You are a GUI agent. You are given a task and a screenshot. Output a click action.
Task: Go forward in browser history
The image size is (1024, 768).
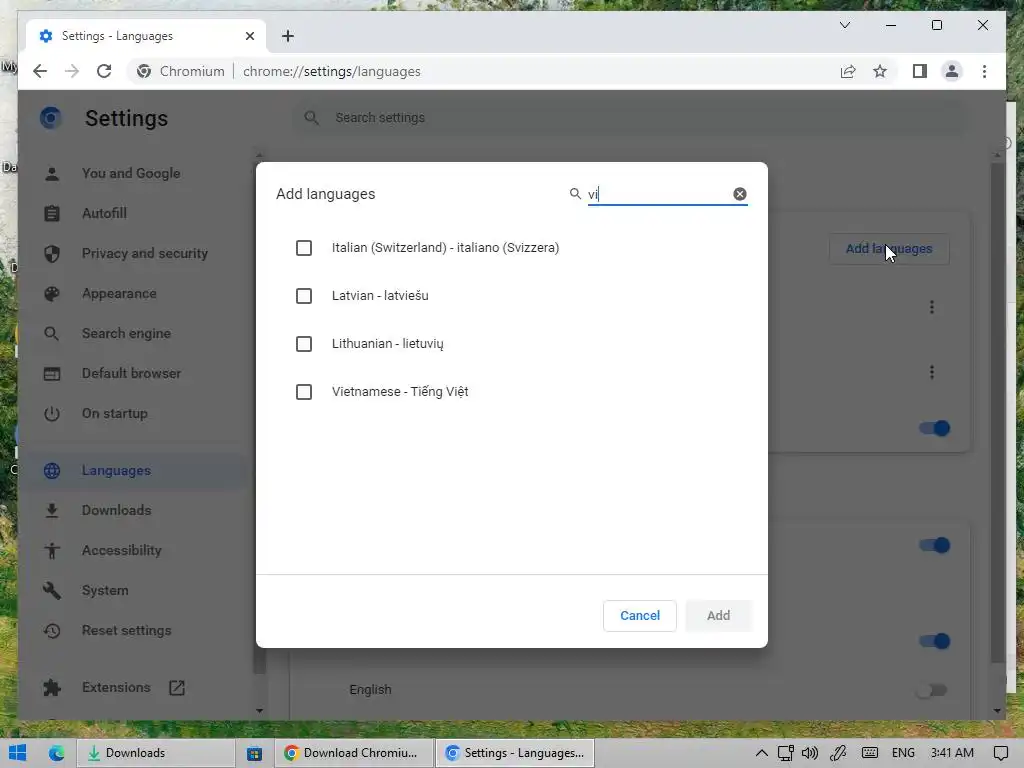pos(72,71)
